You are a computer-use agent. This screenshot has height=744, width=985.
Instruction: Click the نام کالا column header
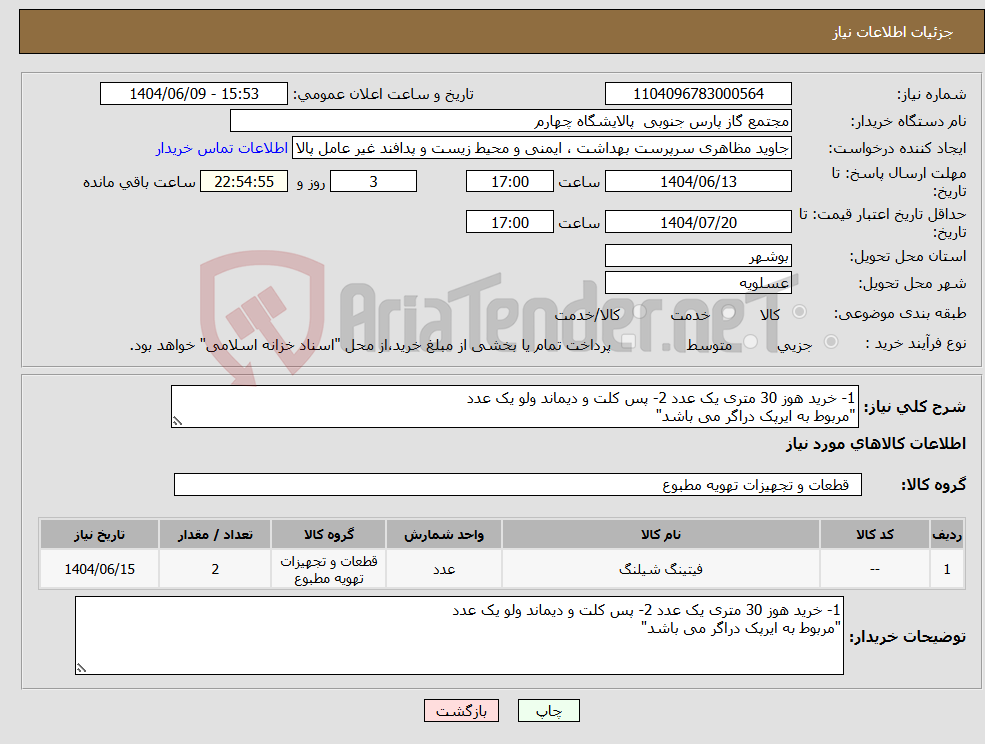click(x=660, y=534)
